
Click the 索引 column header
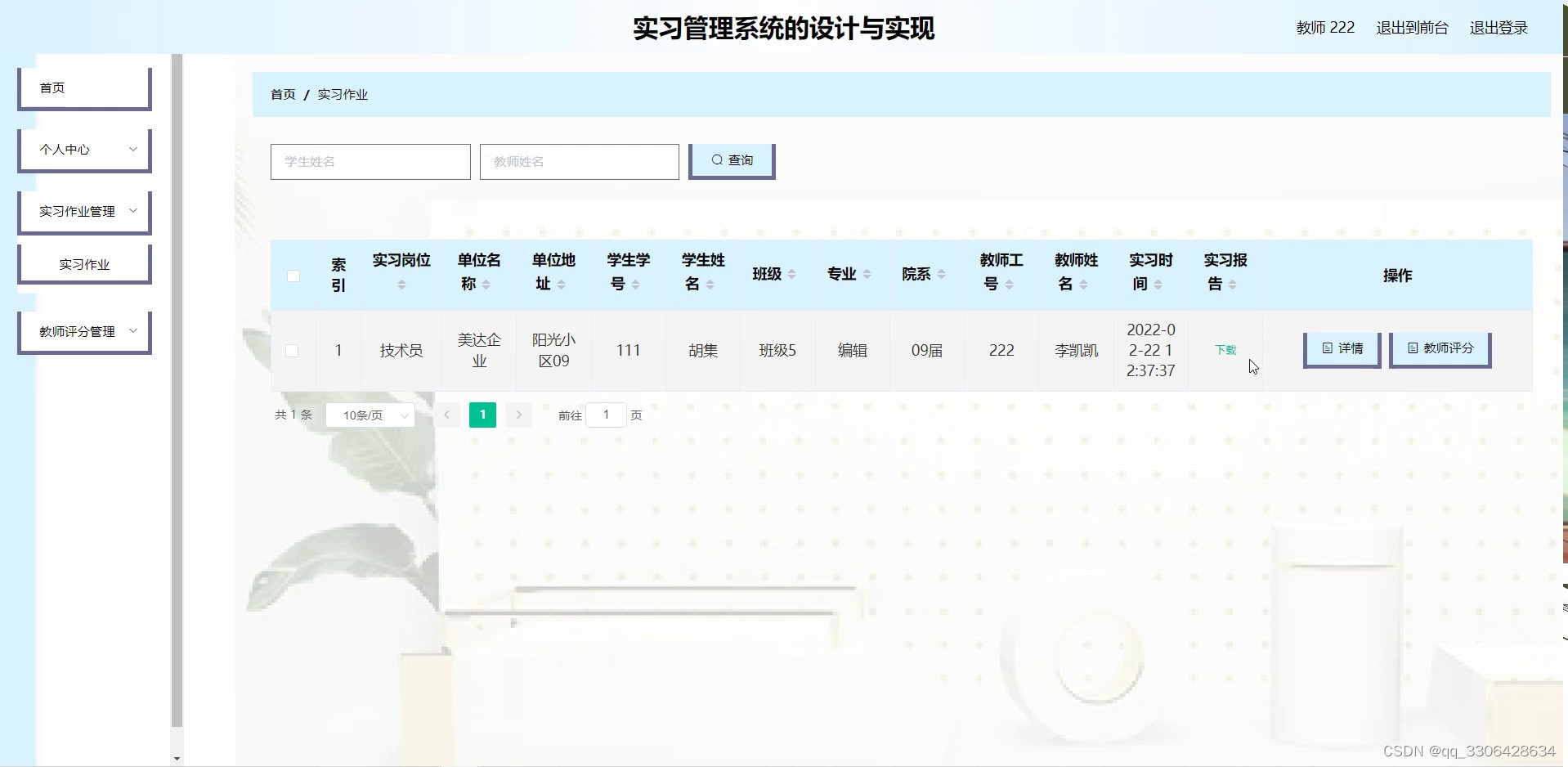pyautogui.click(x=338, y=275)
